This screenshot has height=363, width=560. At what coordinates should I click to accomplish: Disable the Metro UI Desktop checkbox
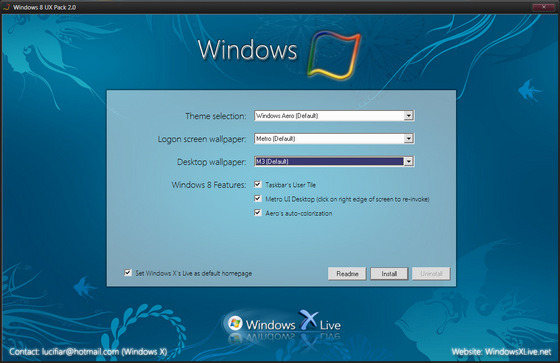click(x=258, y=198)
